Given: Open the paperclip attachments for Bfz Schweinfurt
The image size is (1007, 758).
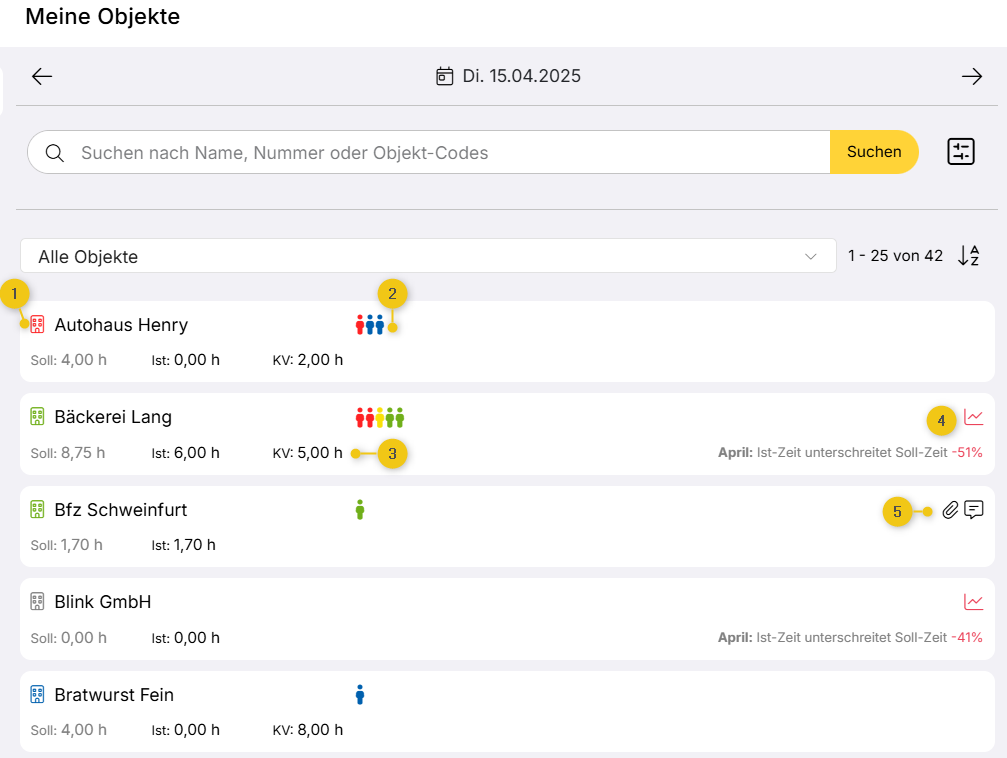Looking at the screenshot, I should click(x=950, y=510).
